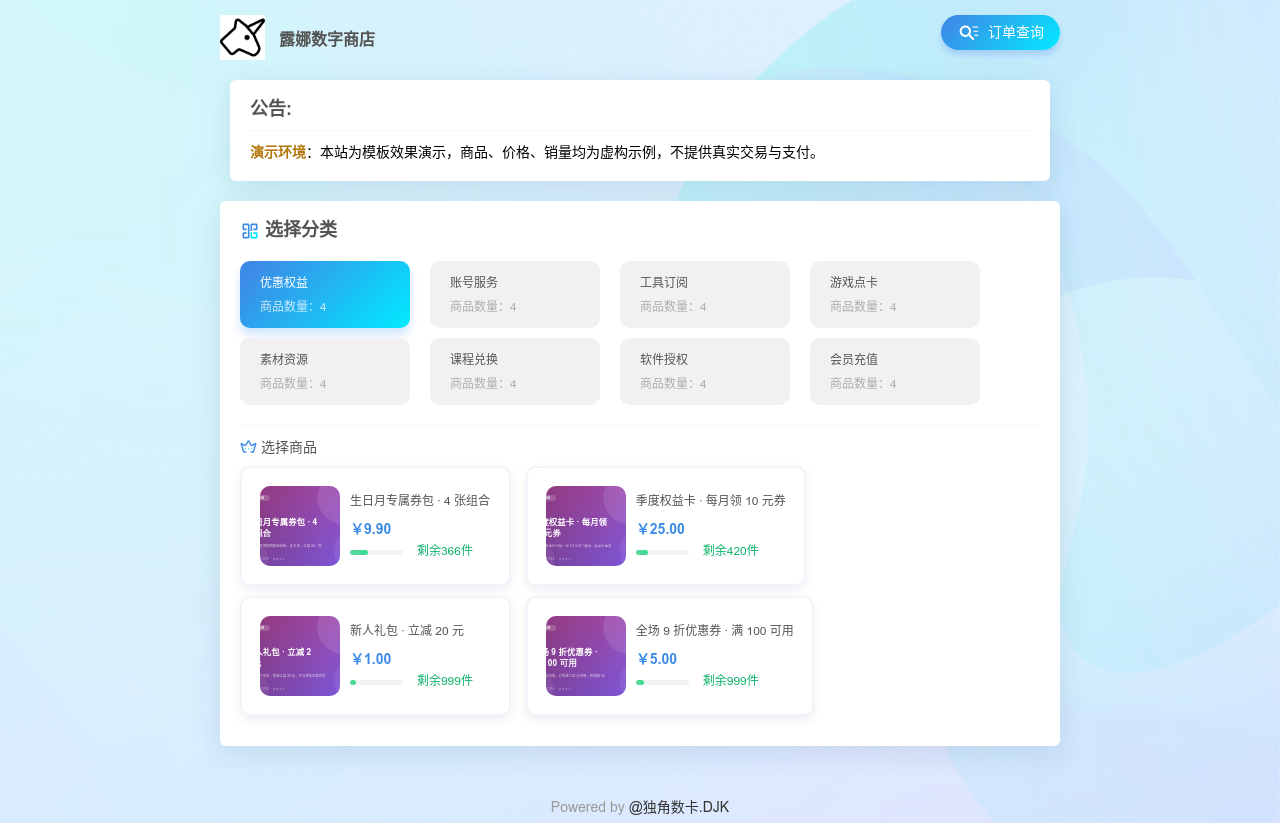Click the 全场 9 折优惠券 product thumbnail
The width and height of the screenshot is (1280, 823).
(x=586, y=656)
